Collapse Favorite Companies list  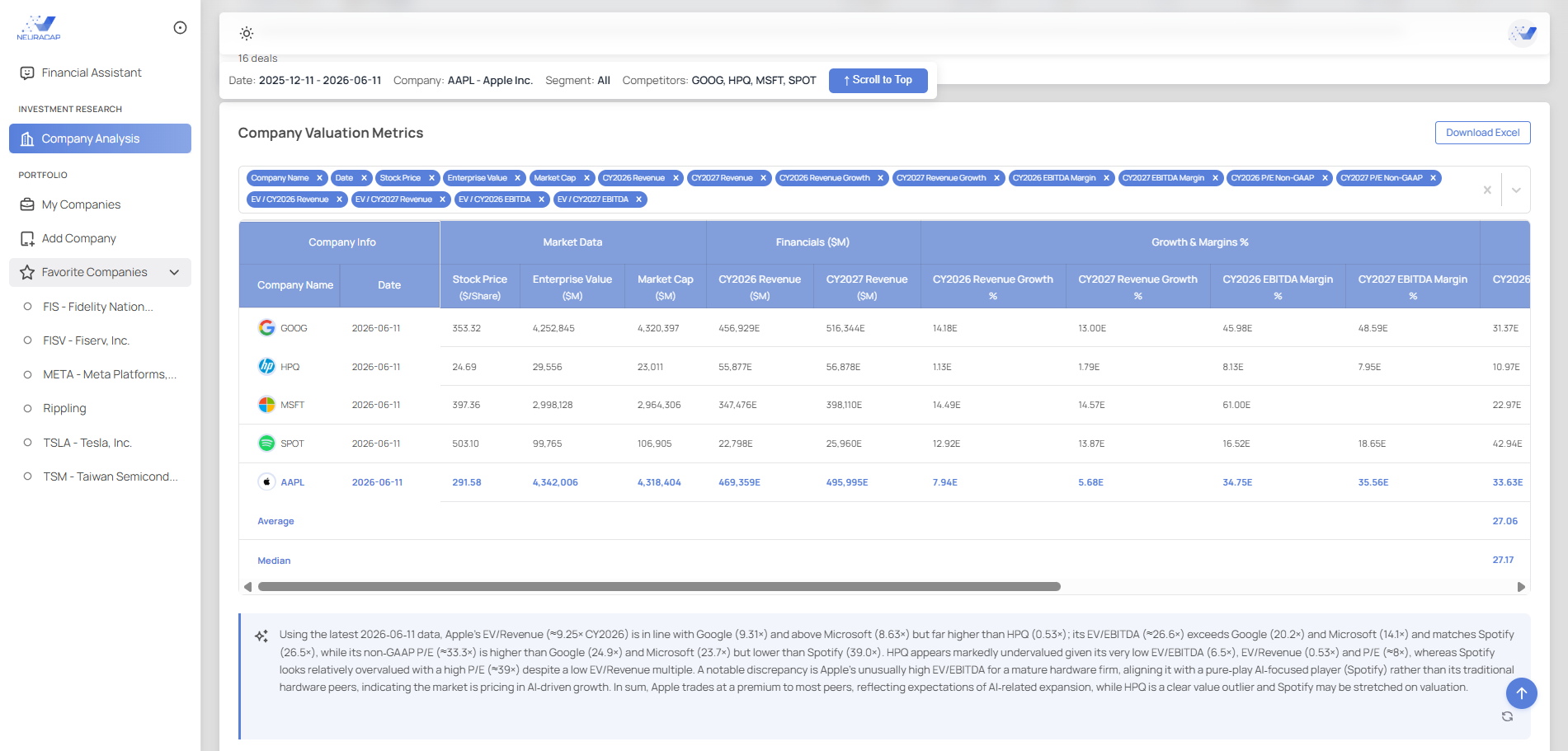pyautogui.click(x=174, y=272)
